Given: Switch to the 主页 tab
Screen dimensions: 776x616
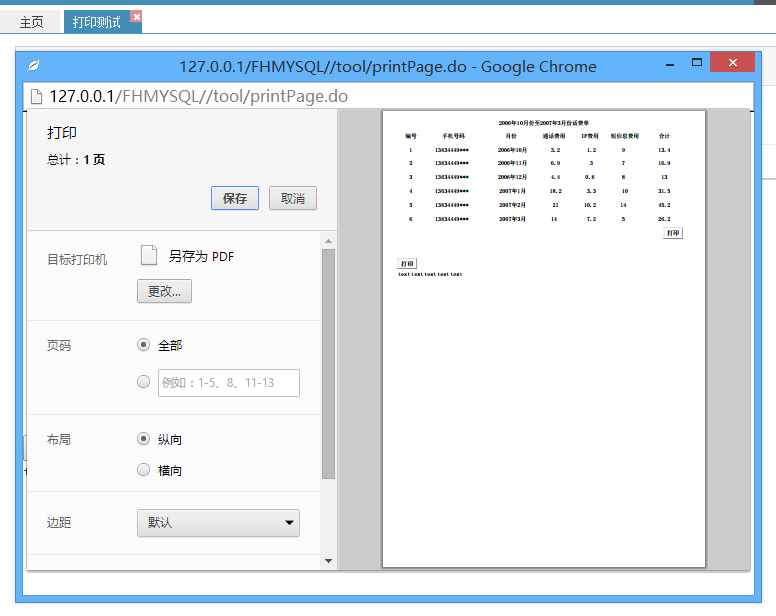Looking at the screenshot, I should pos(31,22).
